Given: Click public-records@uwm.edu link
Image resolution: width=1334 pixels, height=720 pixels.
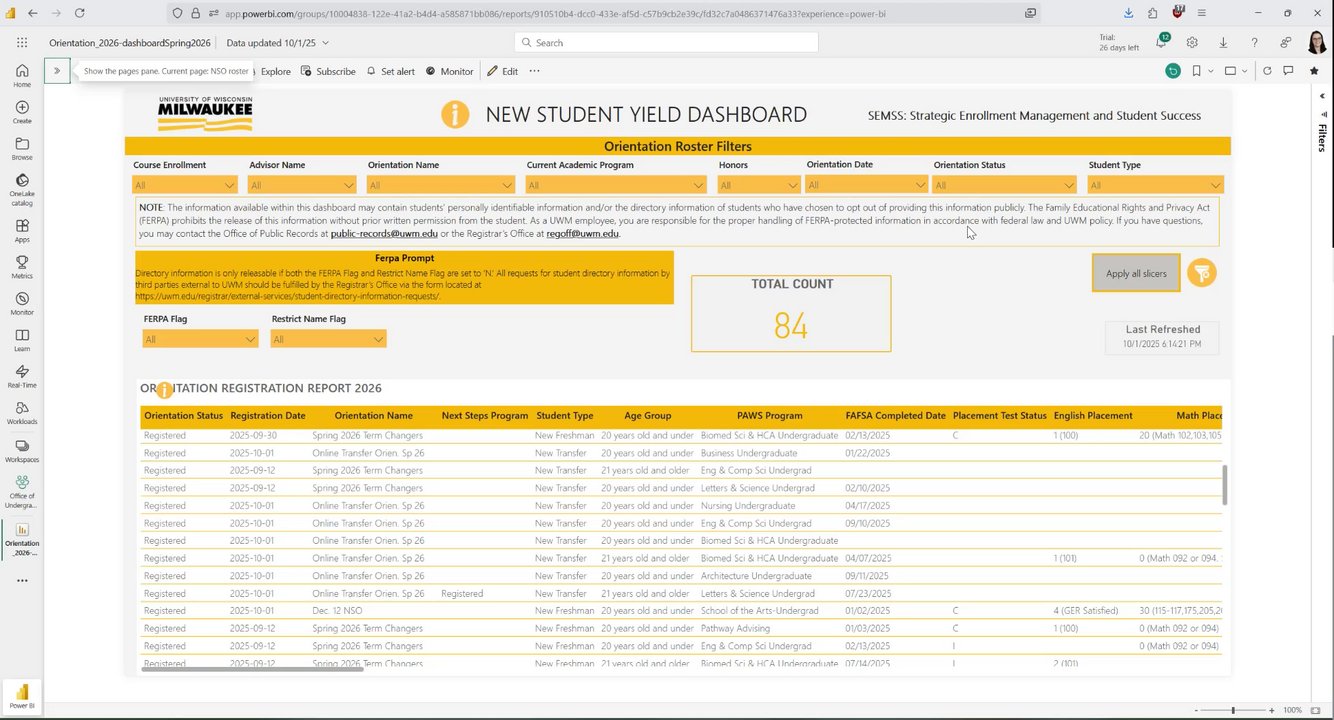Looking at the screenshot, I should tap(384, 233).
